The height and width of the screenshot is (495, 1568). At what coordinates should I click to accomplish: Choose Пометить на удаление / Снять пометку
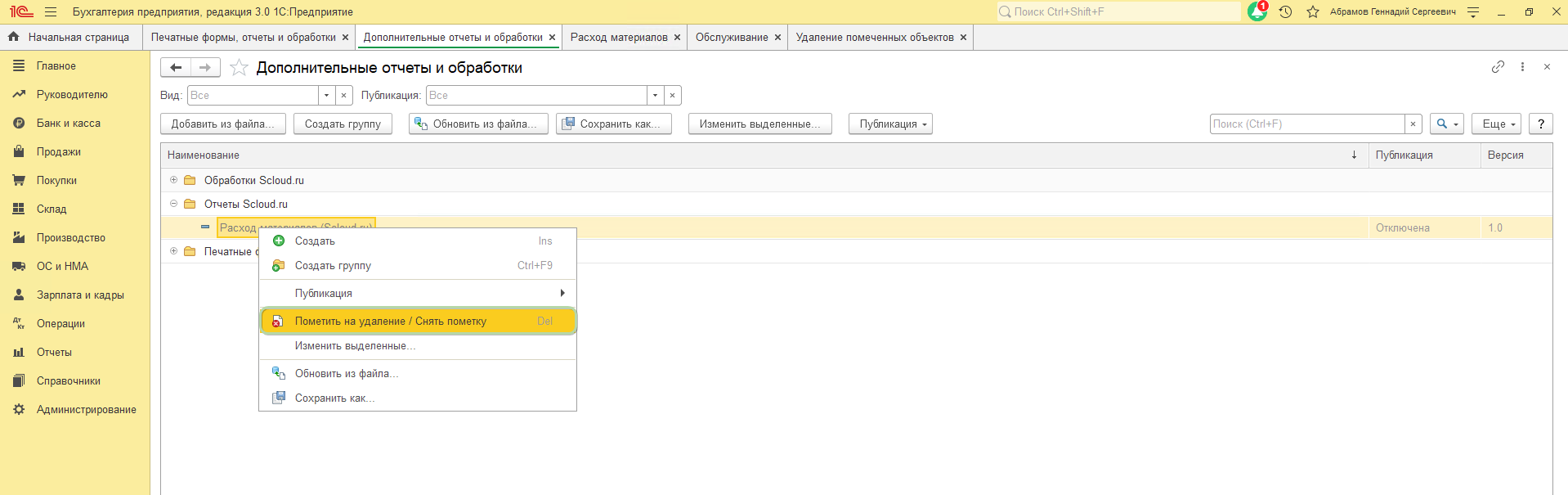click(418, 321)
